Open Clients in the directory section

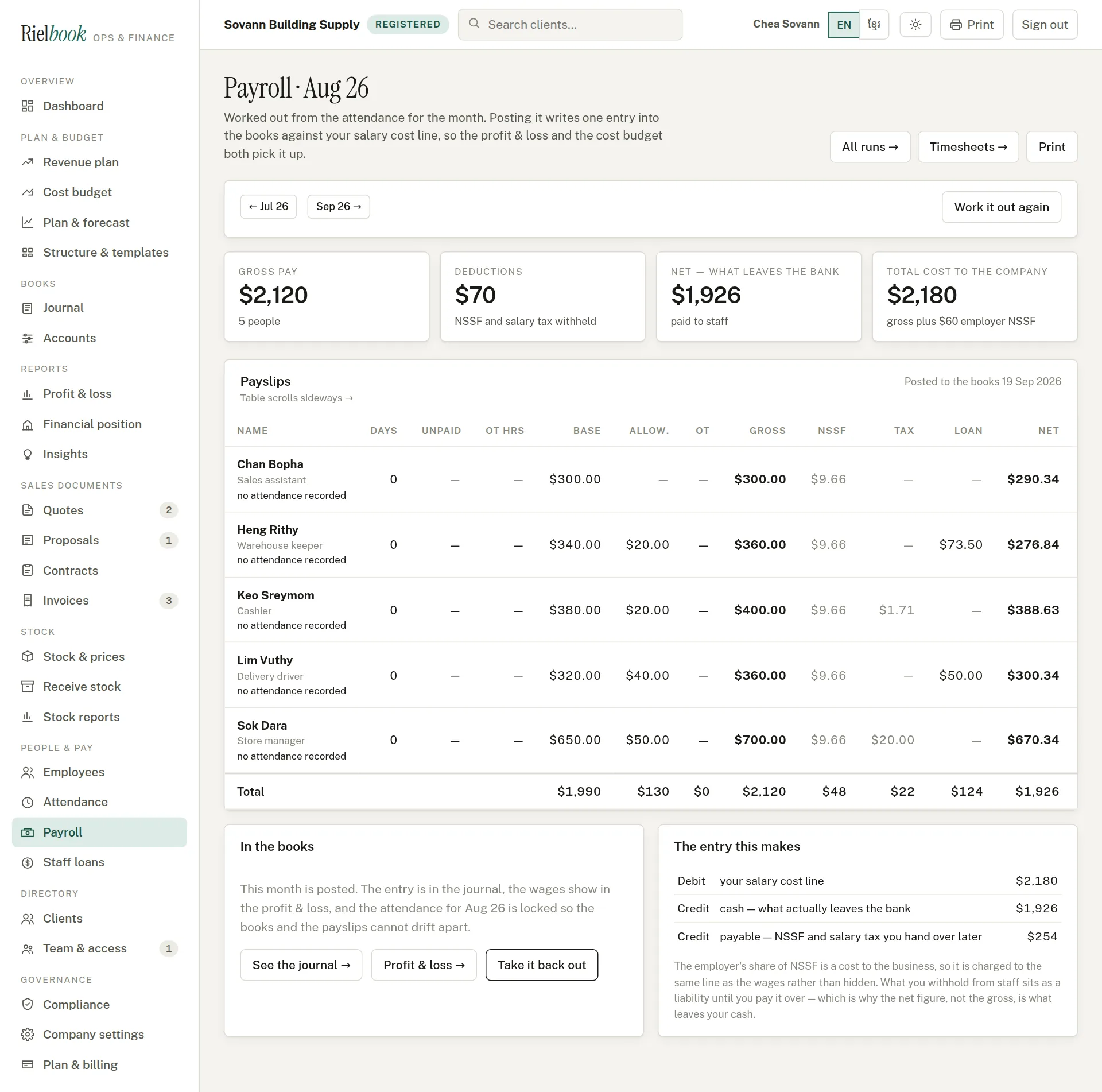[x=99, y=919]
